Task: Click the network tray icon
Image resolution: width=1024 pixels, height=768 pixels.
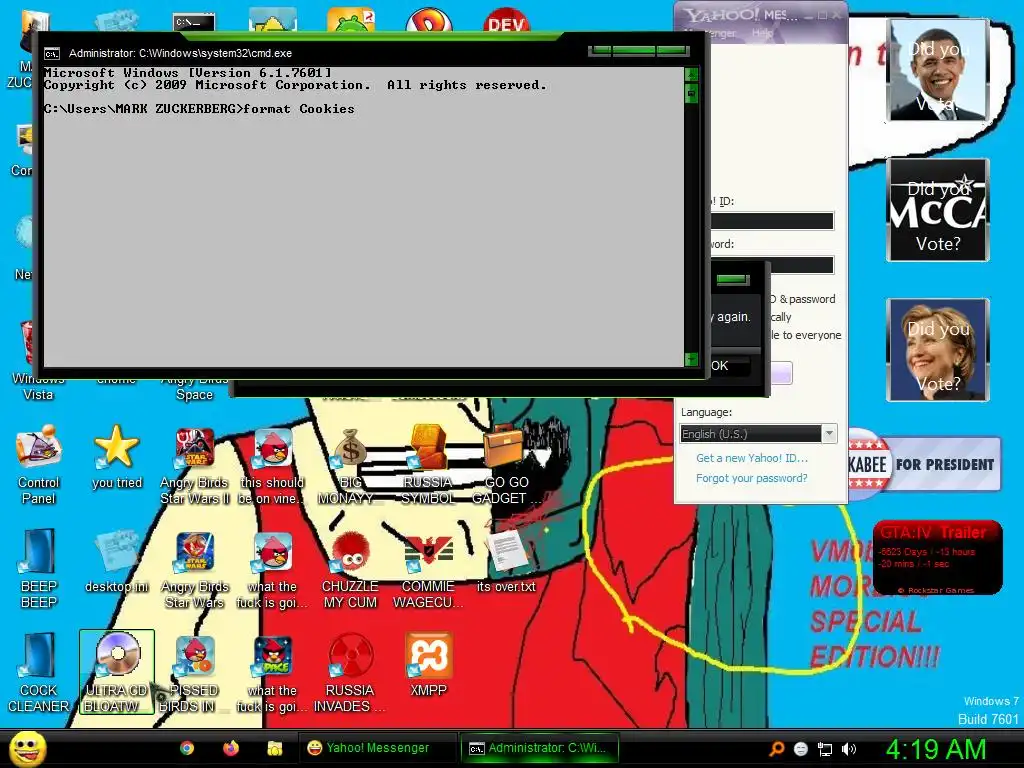Action: [825, 749]
